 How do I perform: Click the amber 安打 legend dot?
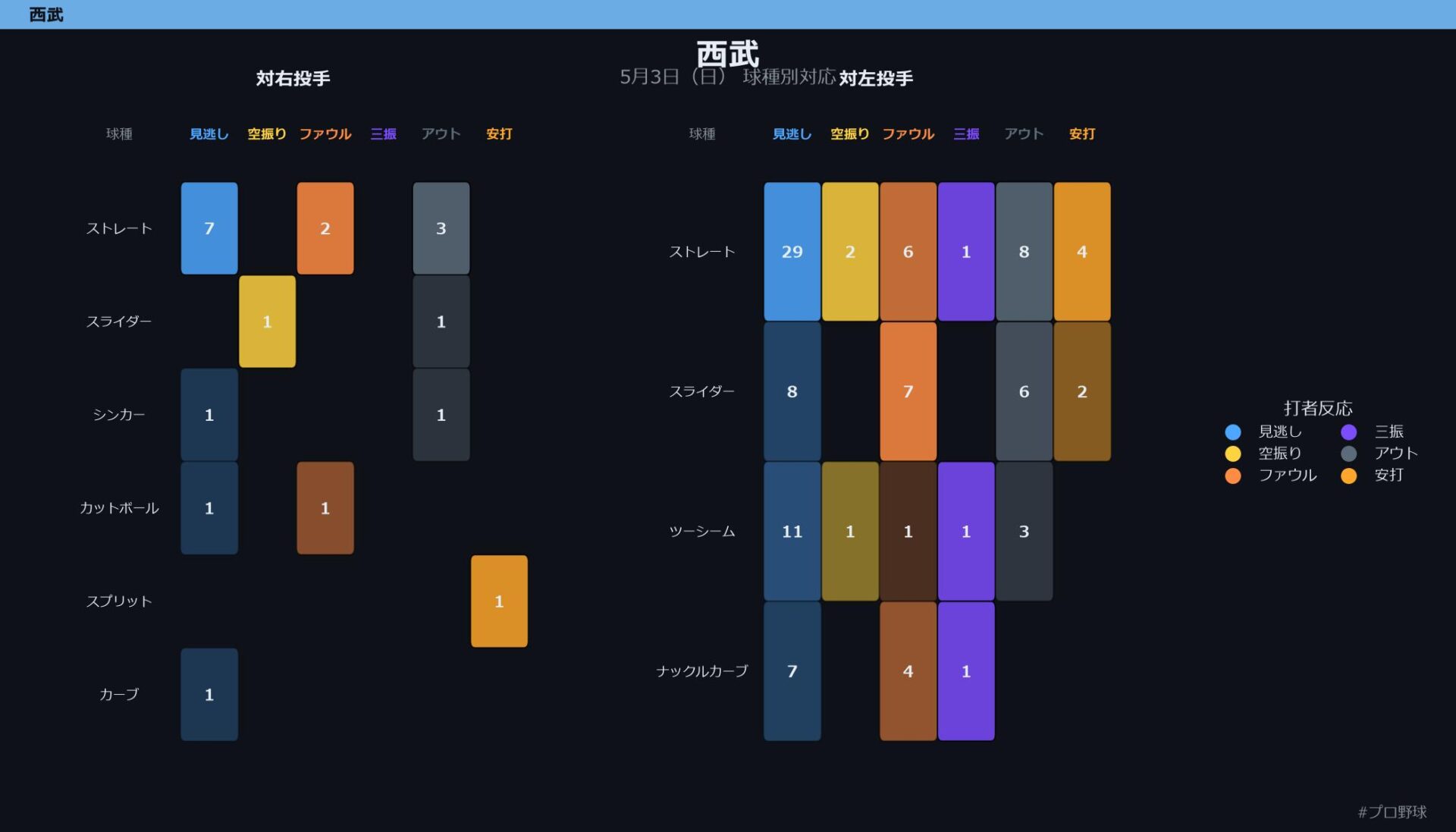1348,476
